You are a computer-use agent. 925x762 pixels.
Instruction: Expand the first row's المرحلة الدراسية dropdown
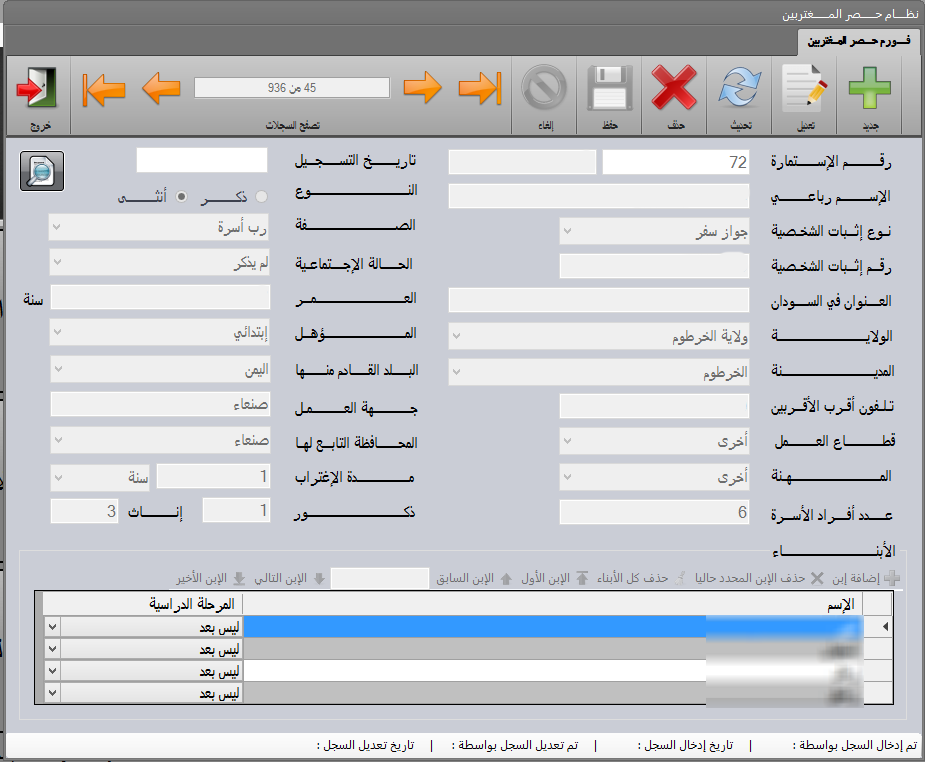tap(53, 626)
